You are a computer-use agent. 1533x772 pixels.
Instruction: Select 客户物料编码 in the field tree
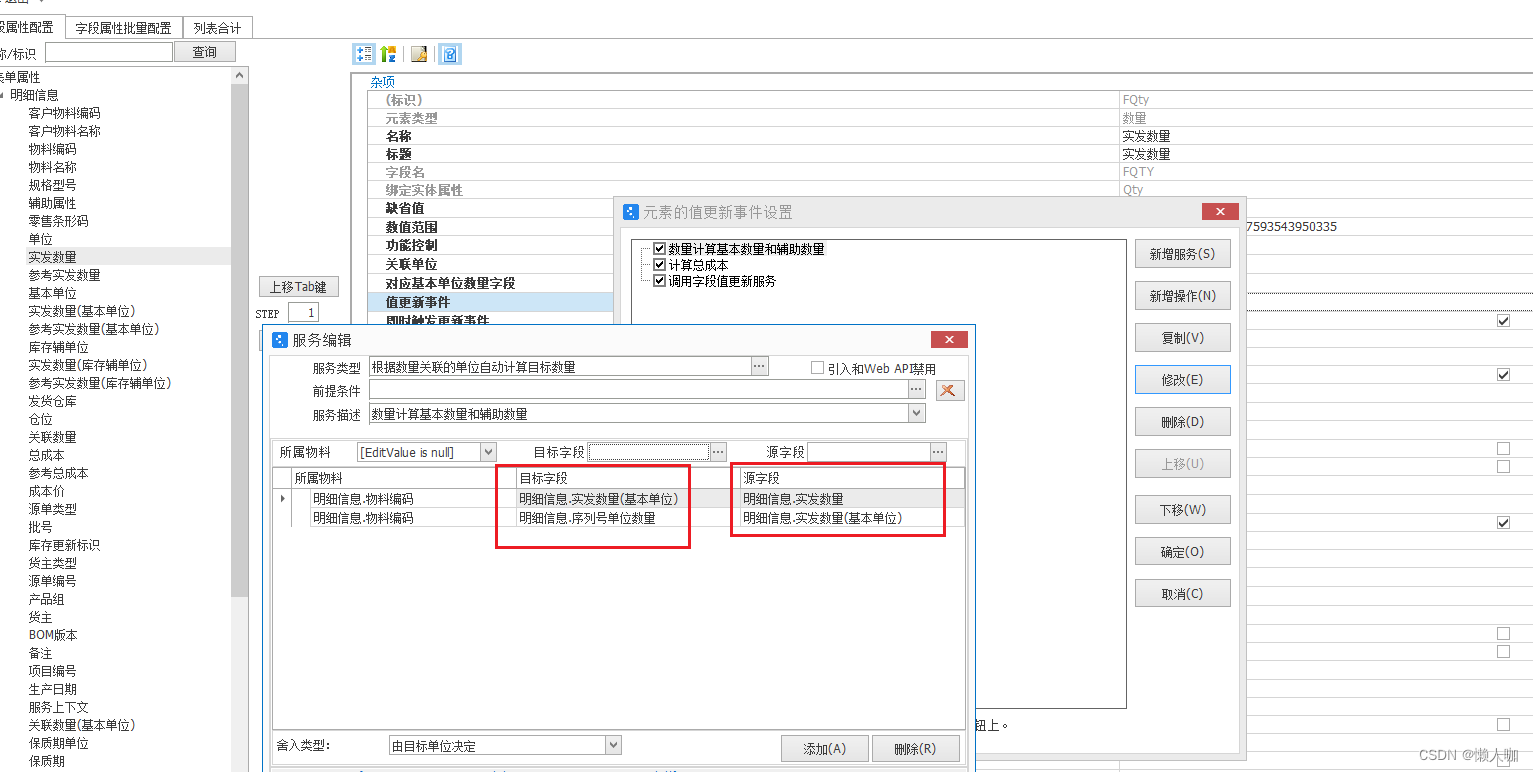64,113
